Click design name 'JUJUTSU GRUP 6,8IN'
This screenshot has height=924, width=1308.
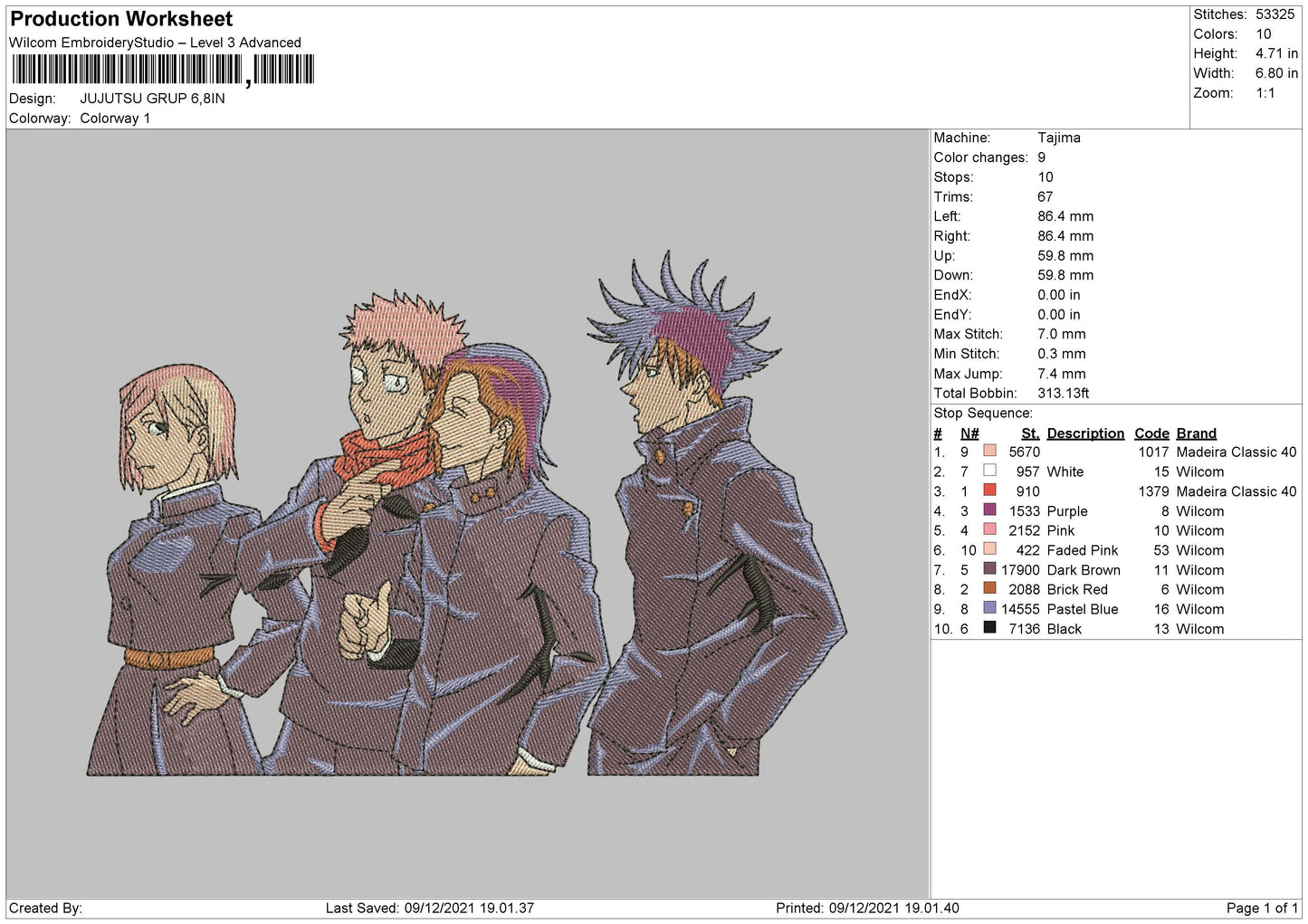[152, 99]
